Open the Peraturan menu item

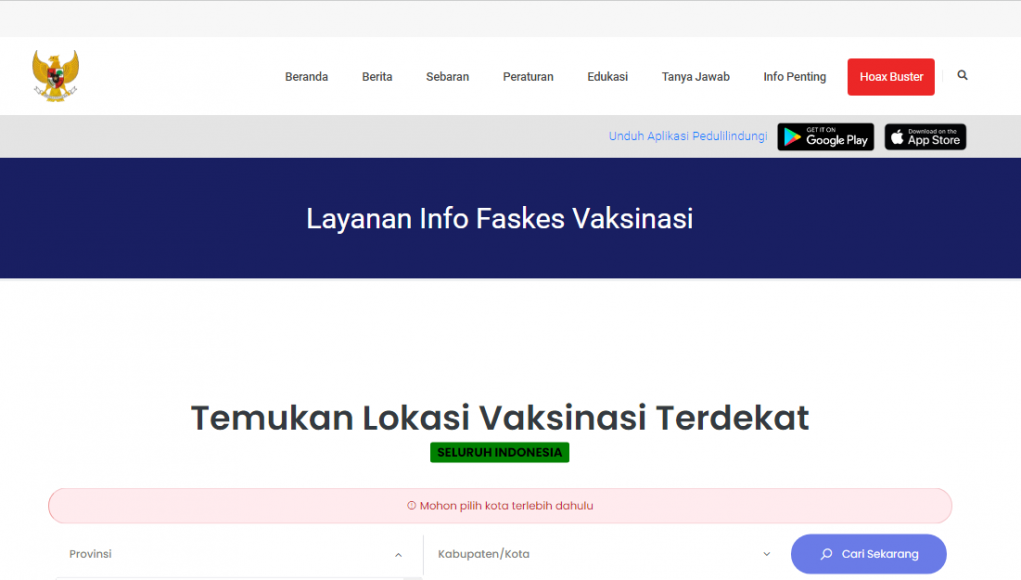coord(528,77)
